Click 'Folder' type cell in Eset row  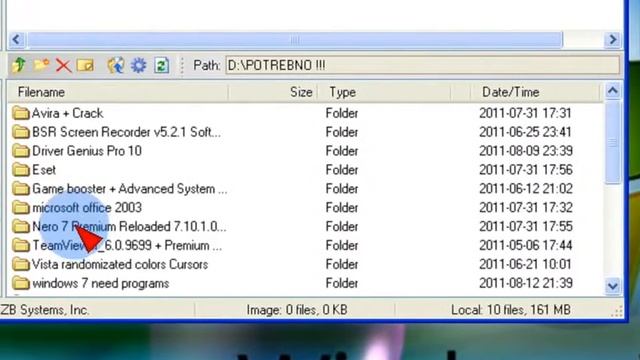[x=342, y=170]
